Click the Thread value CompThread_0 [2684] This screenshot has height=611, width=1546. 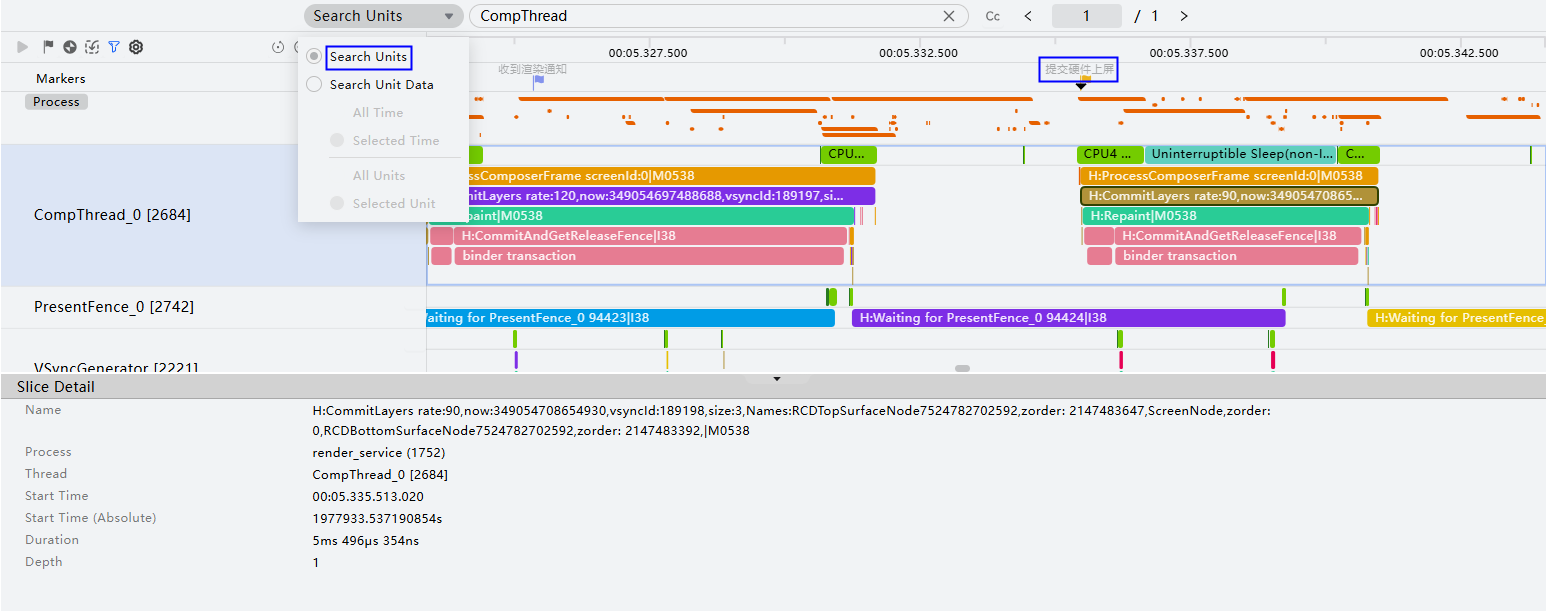380,474
